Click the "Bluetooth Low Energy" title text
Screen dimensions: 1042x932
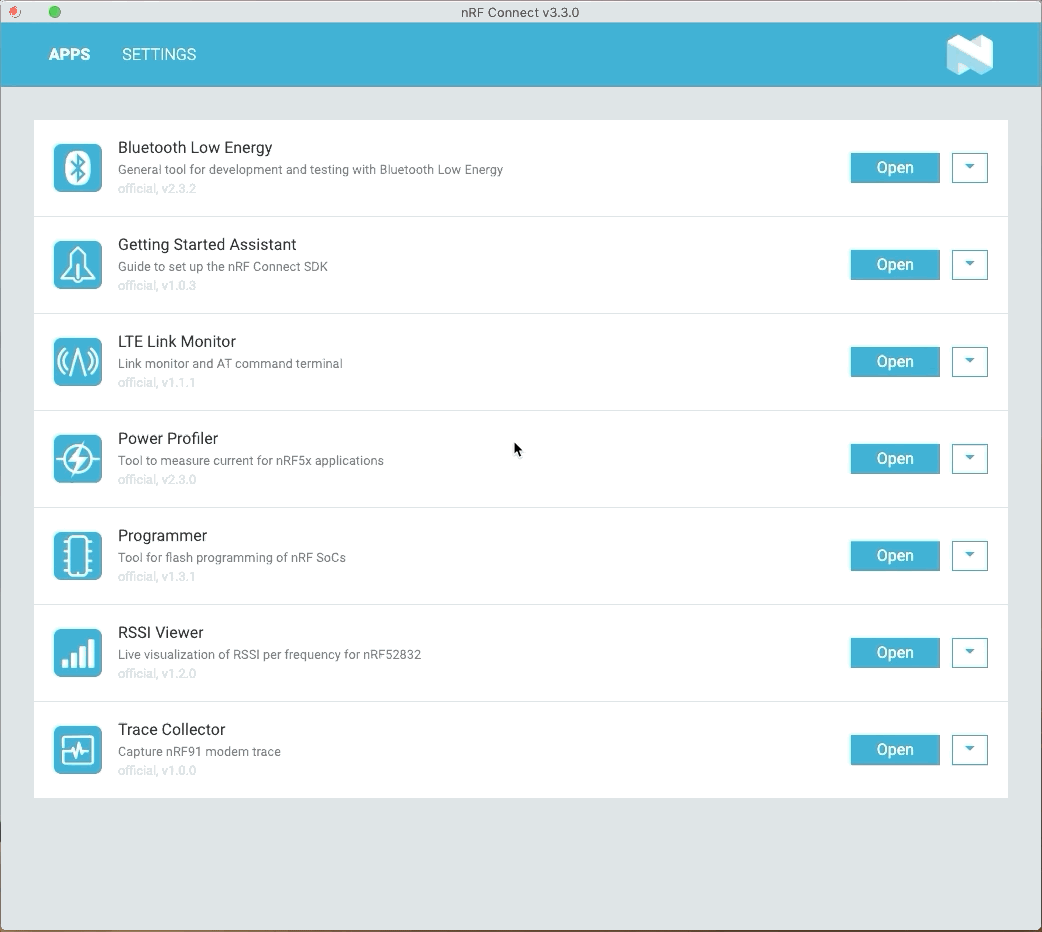tap(195, 148)
